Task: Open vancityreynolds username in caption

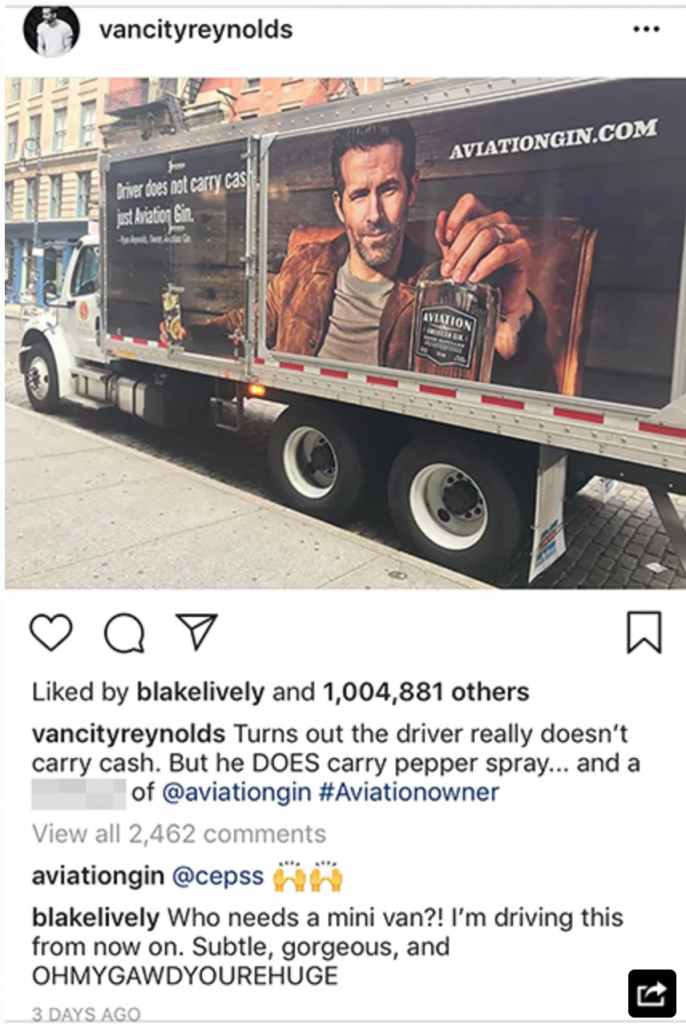Action: point(128,734)
